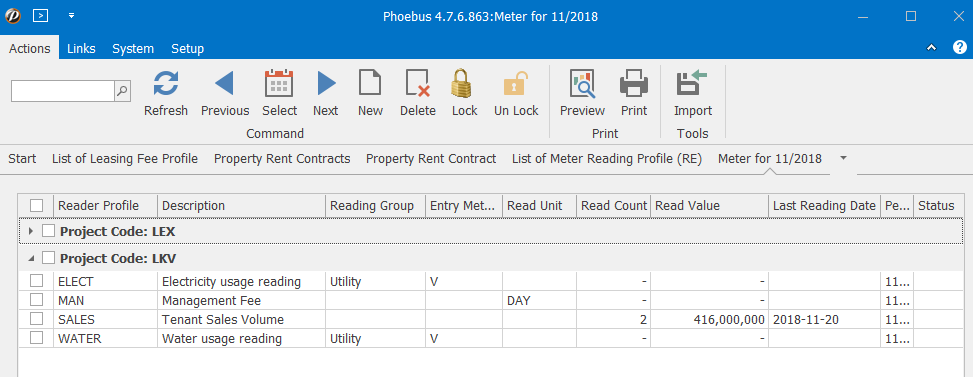This screenshot has height=377, width=973.
Task: Click the Project Code: LKV group label
Action: click(x=119, y=258)
